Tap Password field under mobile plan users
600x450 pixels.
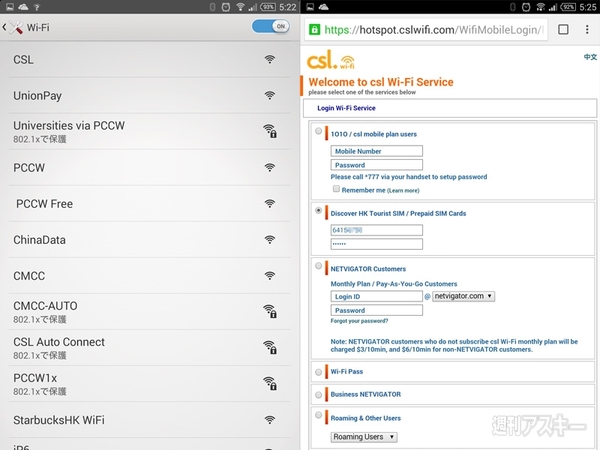pyautogui.click(x=377, y=165)
